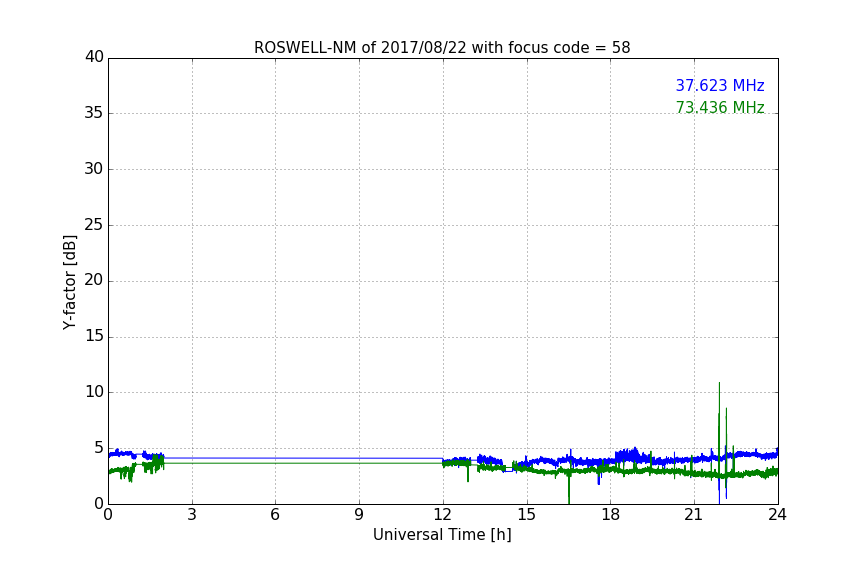
Task: Click the y-axis tick label 10
Action: pyautogui.click(x=94, y=392)
